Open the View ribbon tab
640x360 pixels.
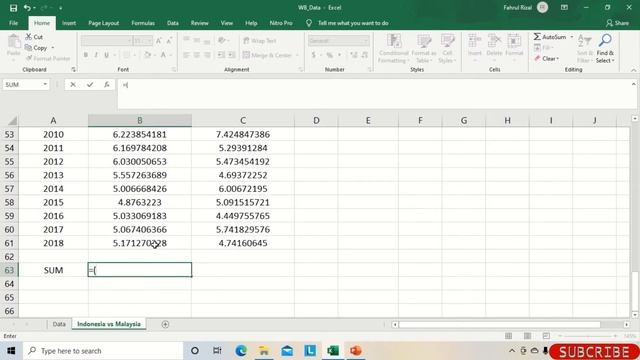[227, 23]
